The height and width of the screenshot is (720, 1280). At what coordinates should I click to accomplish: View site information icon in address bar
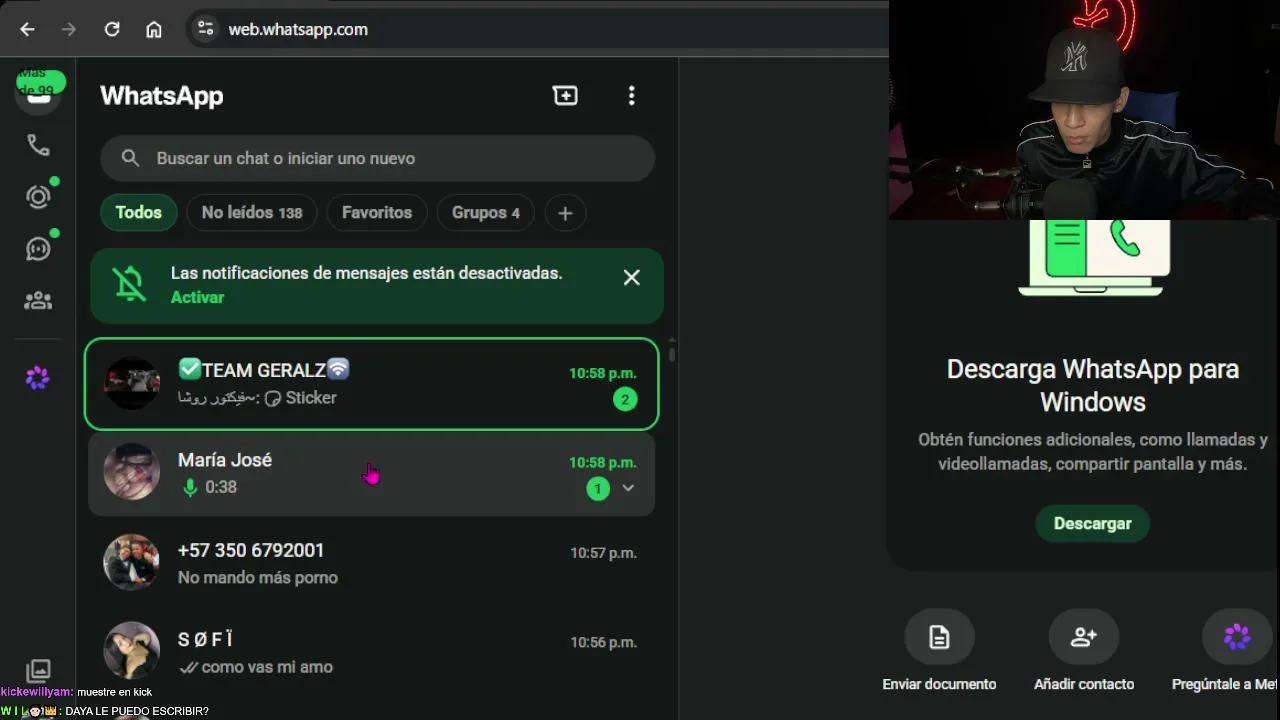[x=206, y=29]
